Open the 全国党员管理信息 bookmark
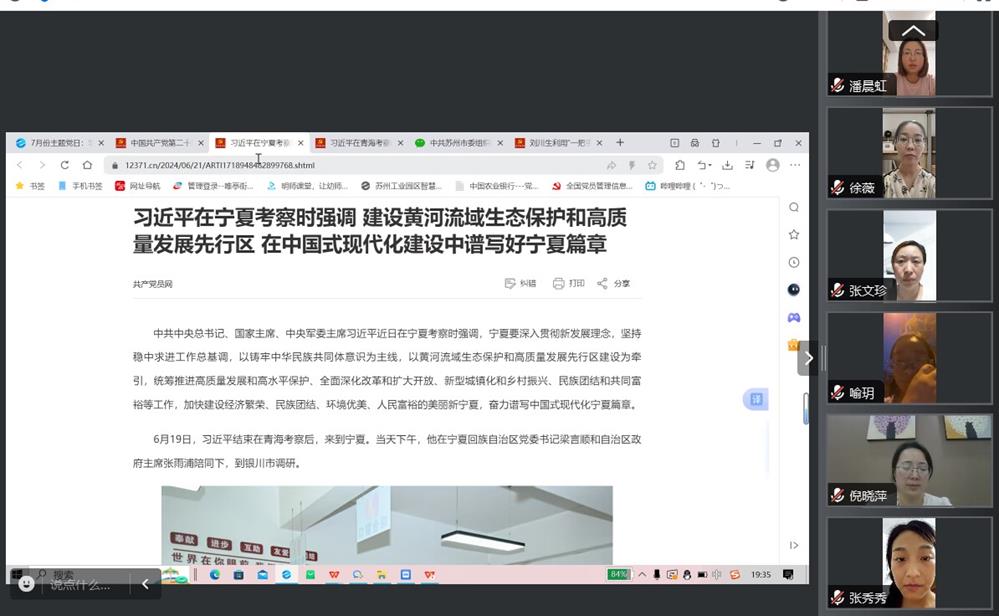999x616 pixels. coord(592,186)
